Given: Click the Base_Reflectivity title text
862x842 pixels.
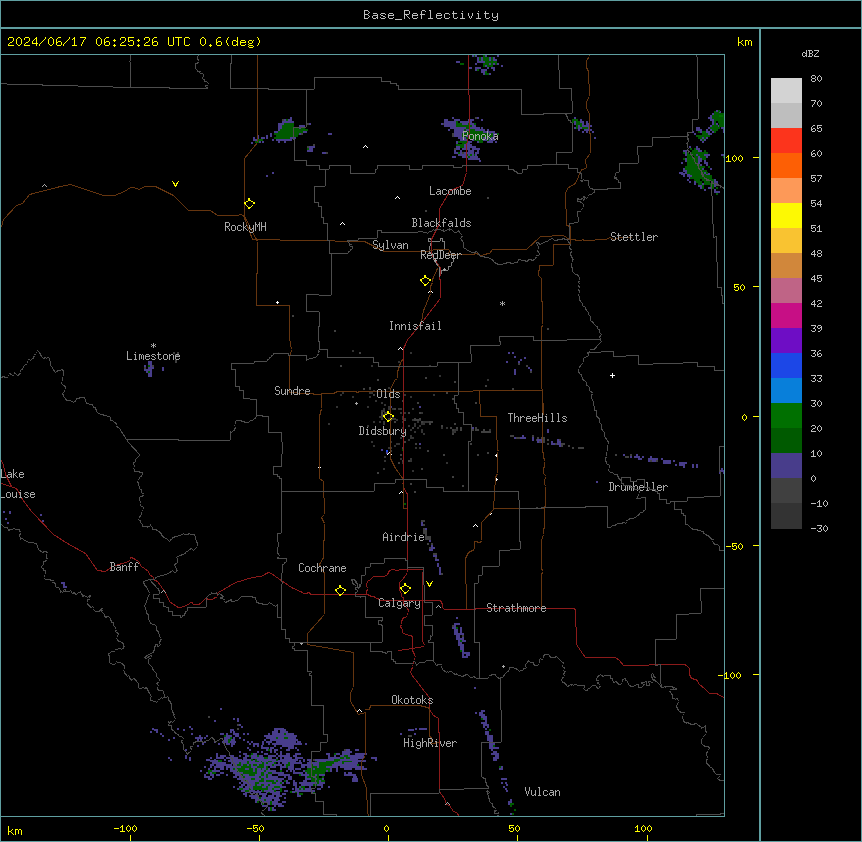Looking at the screenshot, I should [x=431, y=15].
